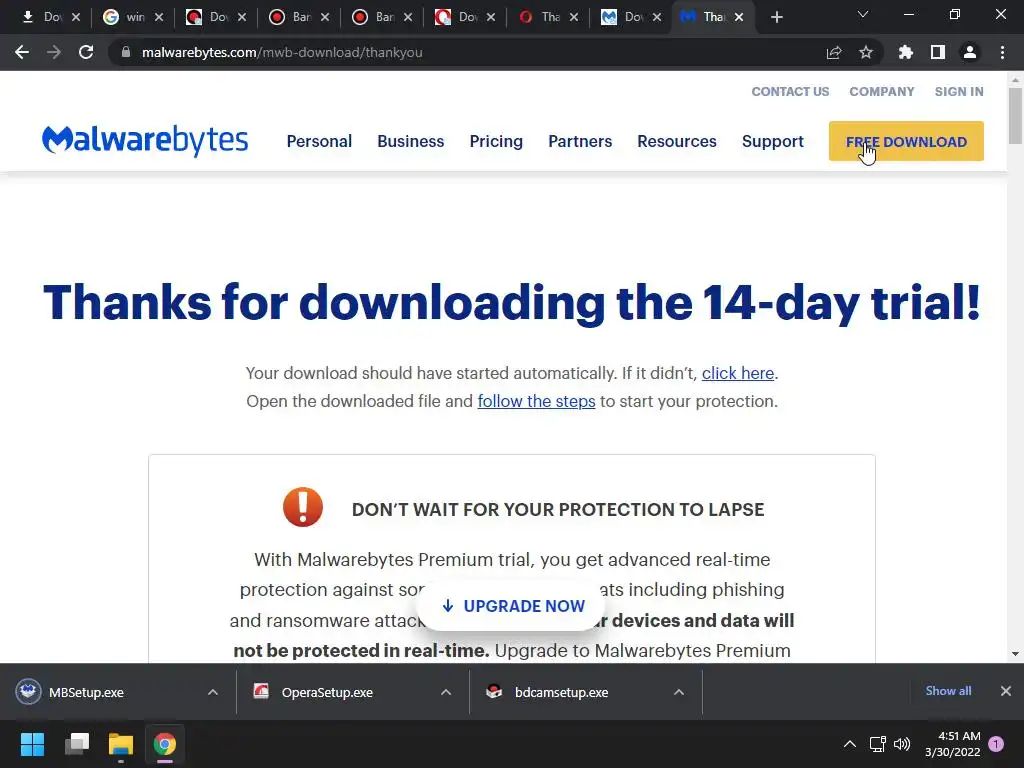Bookmark this page with the star

(x=866, y=52)
